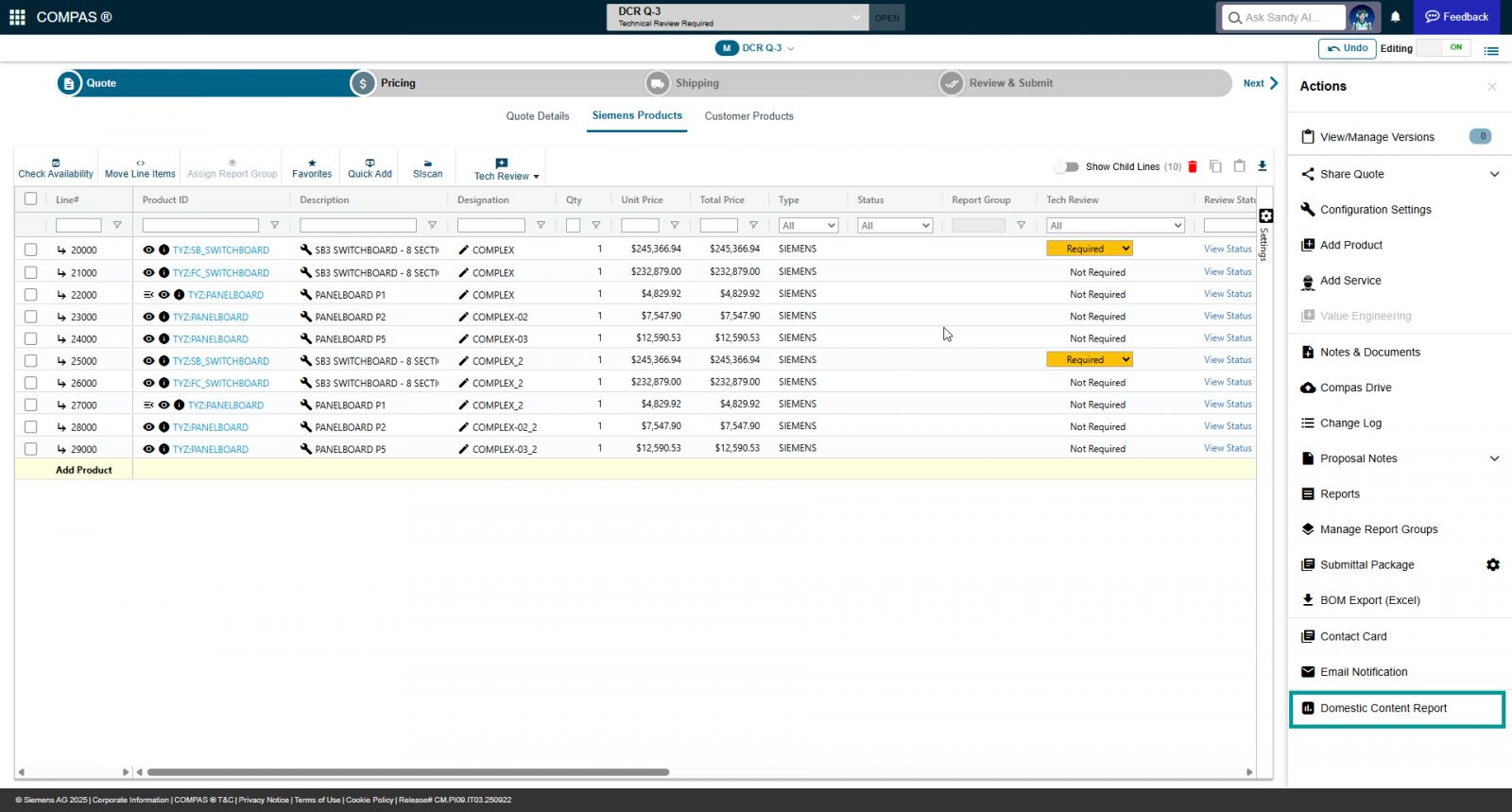Switch to Customer Products tab
The width and height of the screenshot is (1512, 812).
(749, 116)
